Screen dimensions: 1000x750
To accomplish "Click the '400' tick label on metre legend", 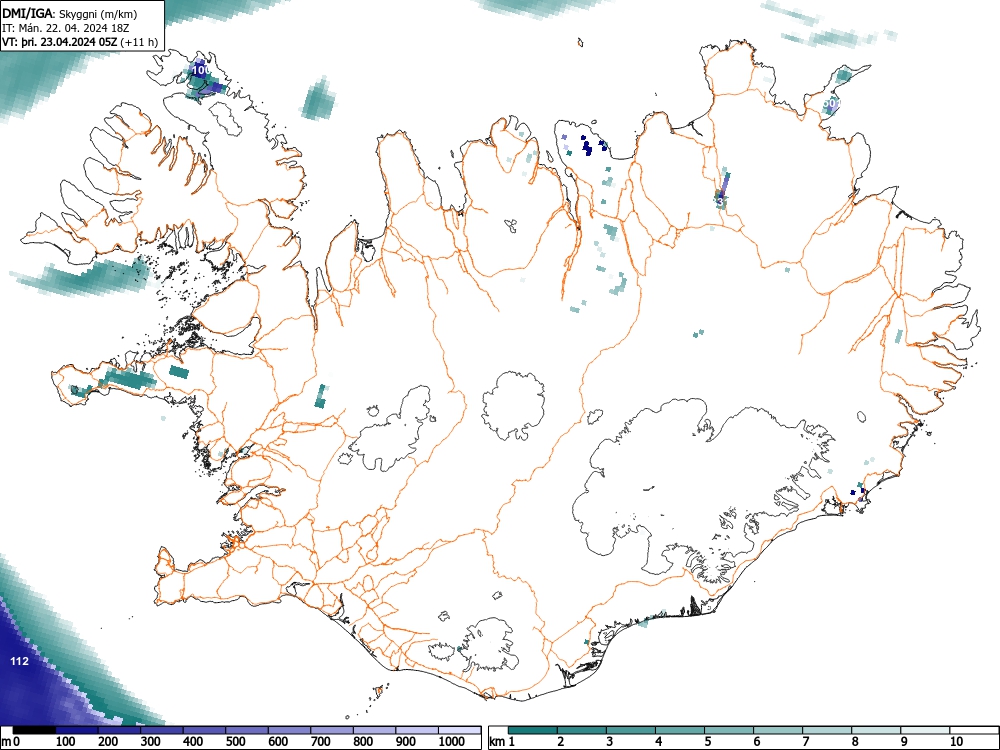I will (193, 742).
